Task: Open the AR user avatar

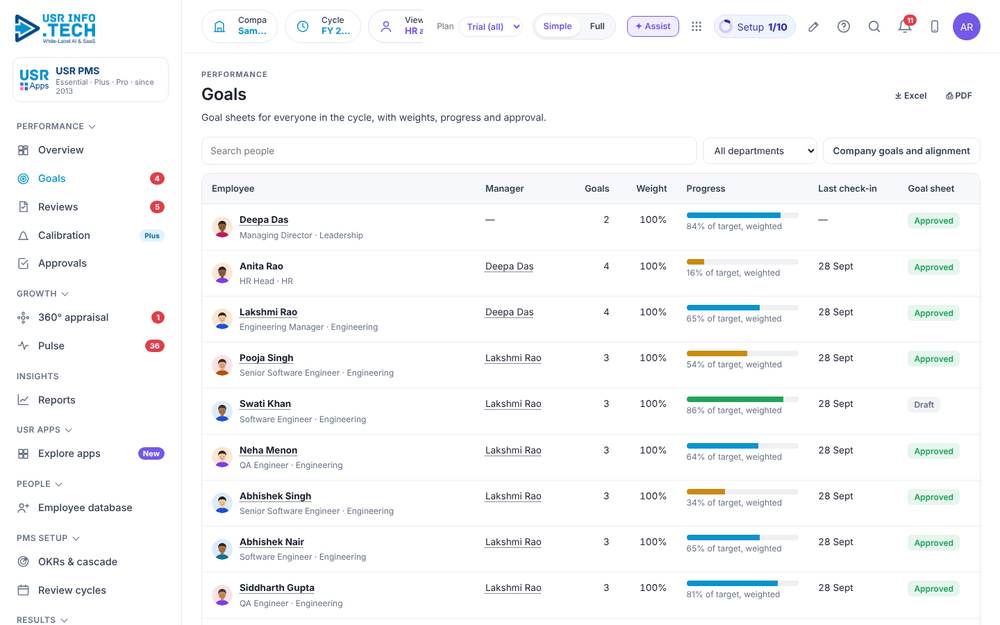Action: point(966,26)
